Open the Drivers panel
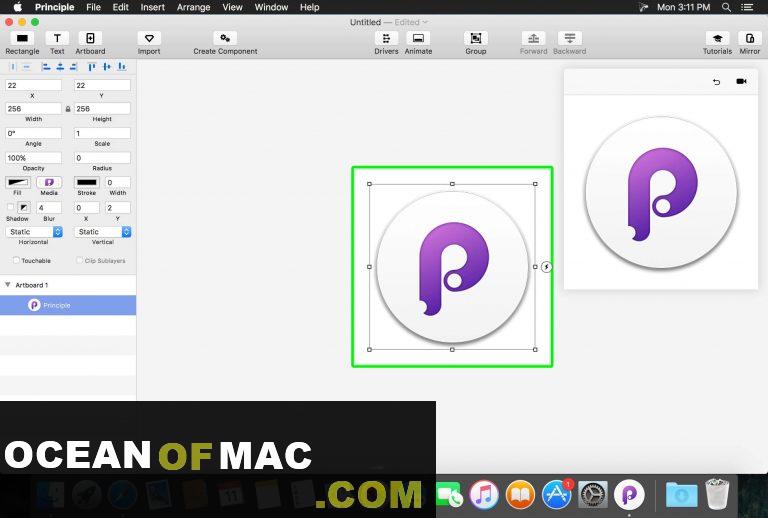Viewport: 768px width, 518px height. click(386, 39)
